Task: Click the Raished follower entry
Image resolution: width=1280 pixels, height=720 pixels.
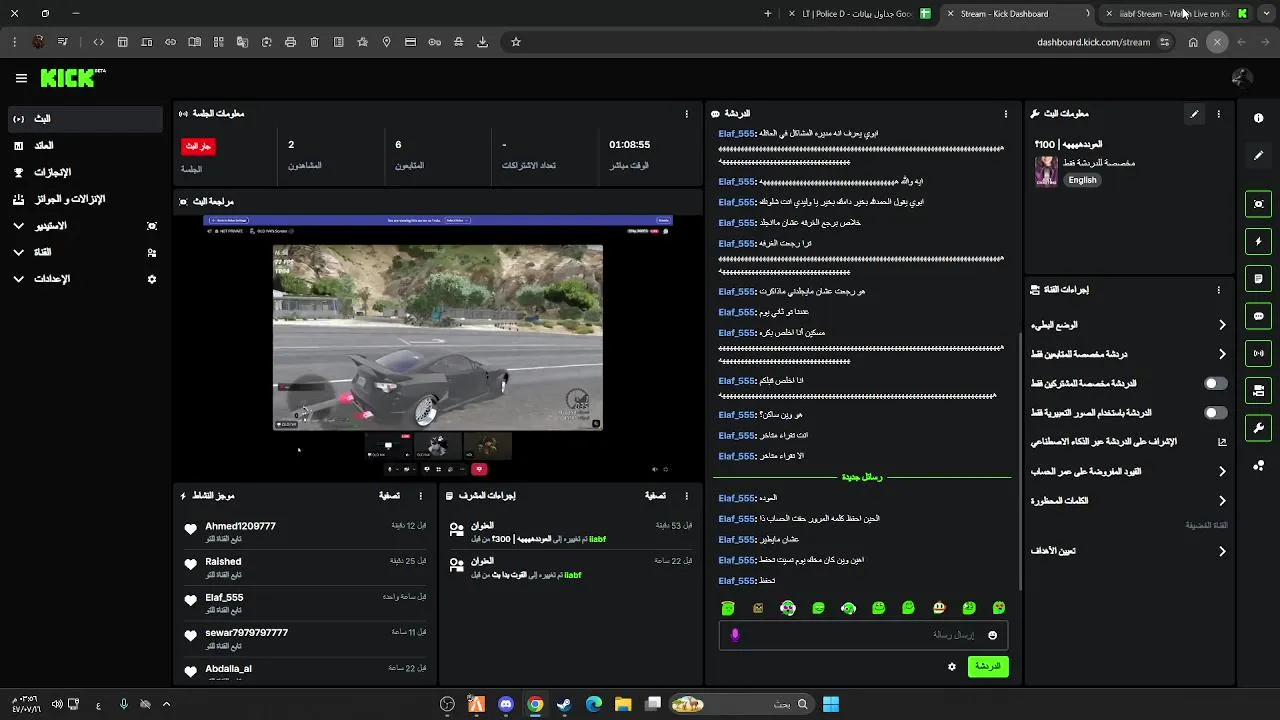Action: tap(305, 567)
